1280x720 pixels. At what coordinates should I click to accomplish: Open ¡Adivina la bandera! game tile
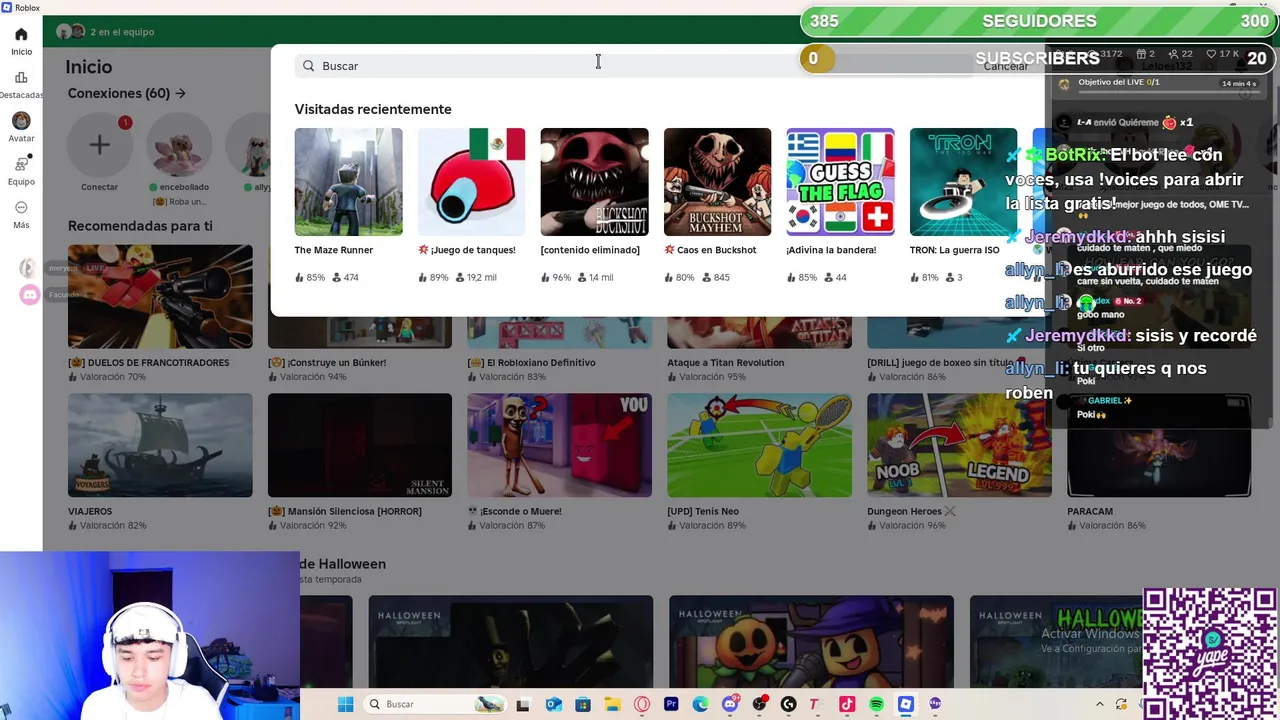click(840, 182)
